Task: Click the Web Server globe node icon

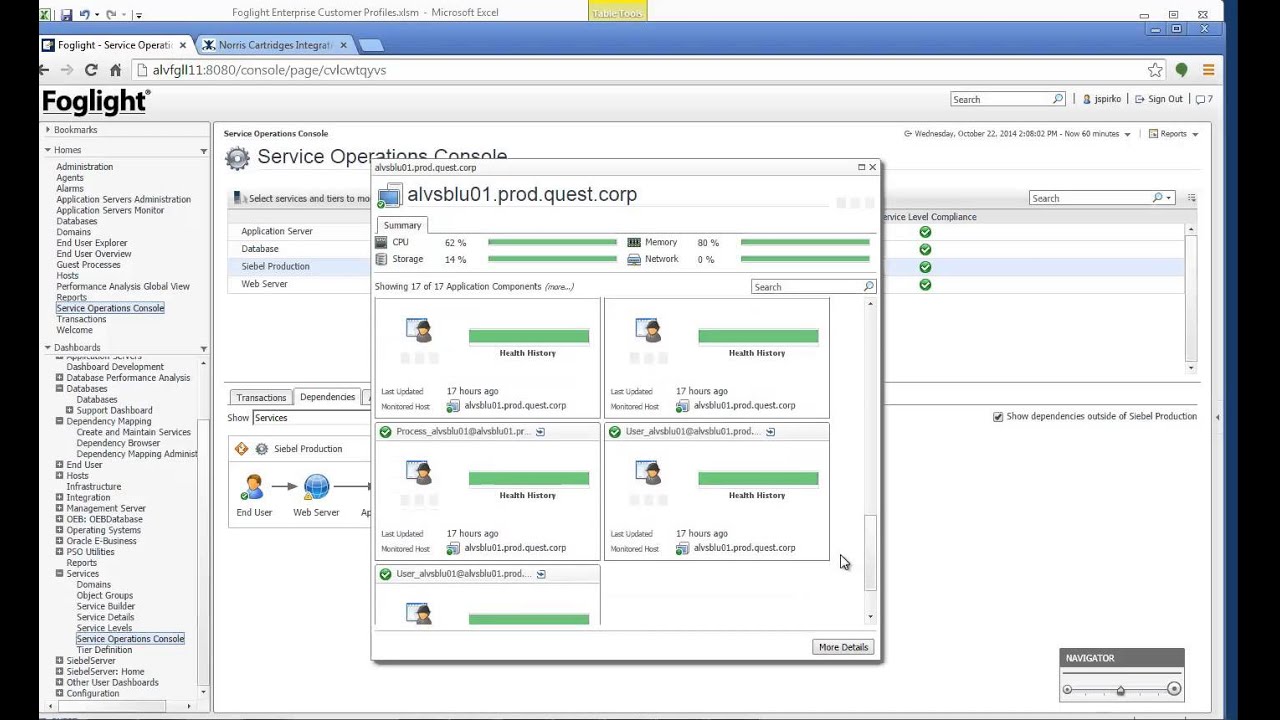Action: click(x=316, y=487)
